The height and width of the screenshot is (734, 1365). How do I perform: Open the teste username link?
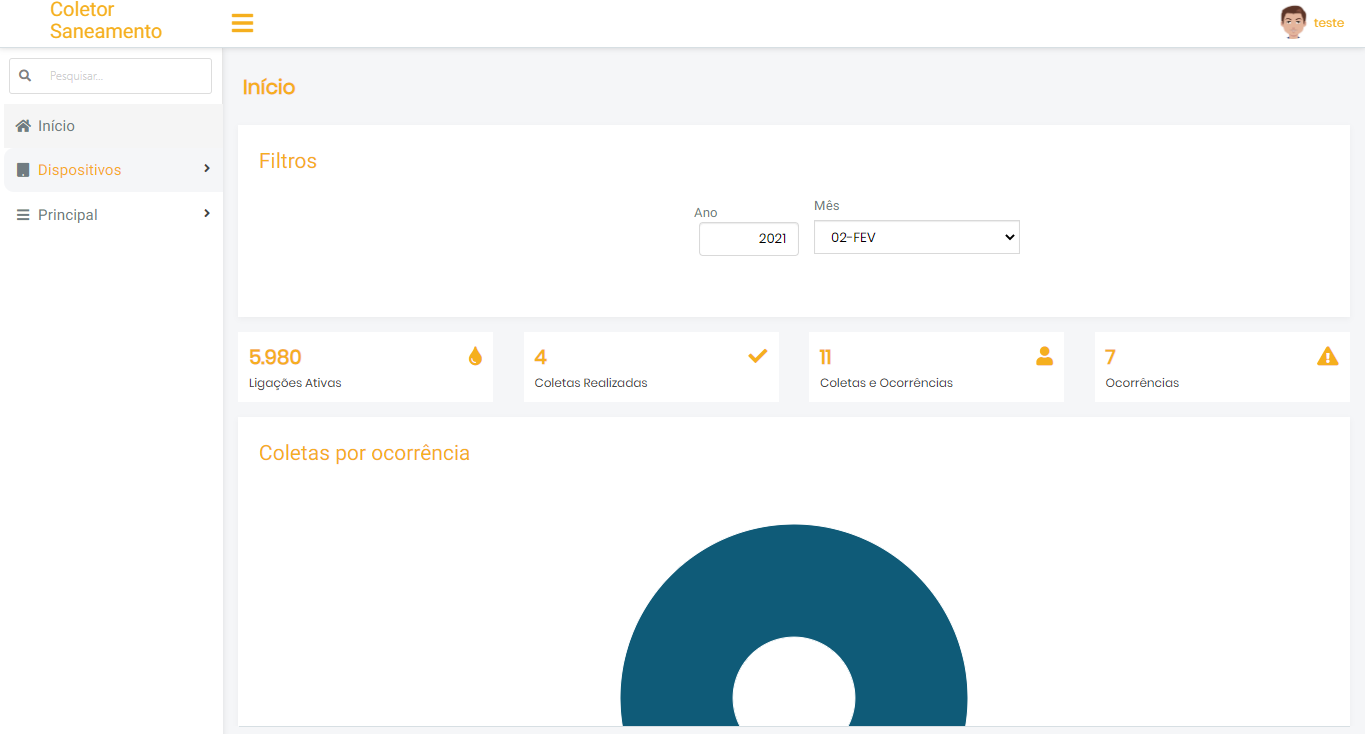(1328, 23)
